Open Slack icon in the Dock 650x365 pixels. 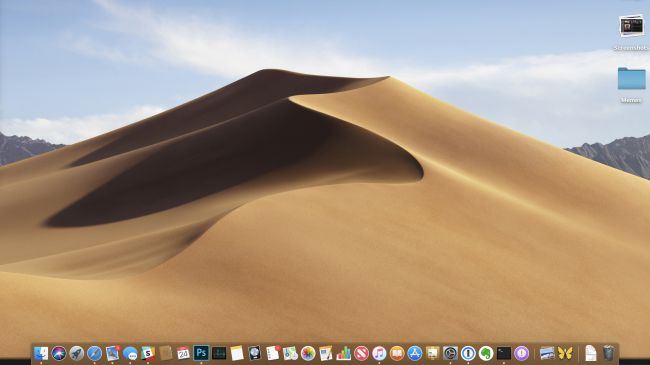[148, 353]
